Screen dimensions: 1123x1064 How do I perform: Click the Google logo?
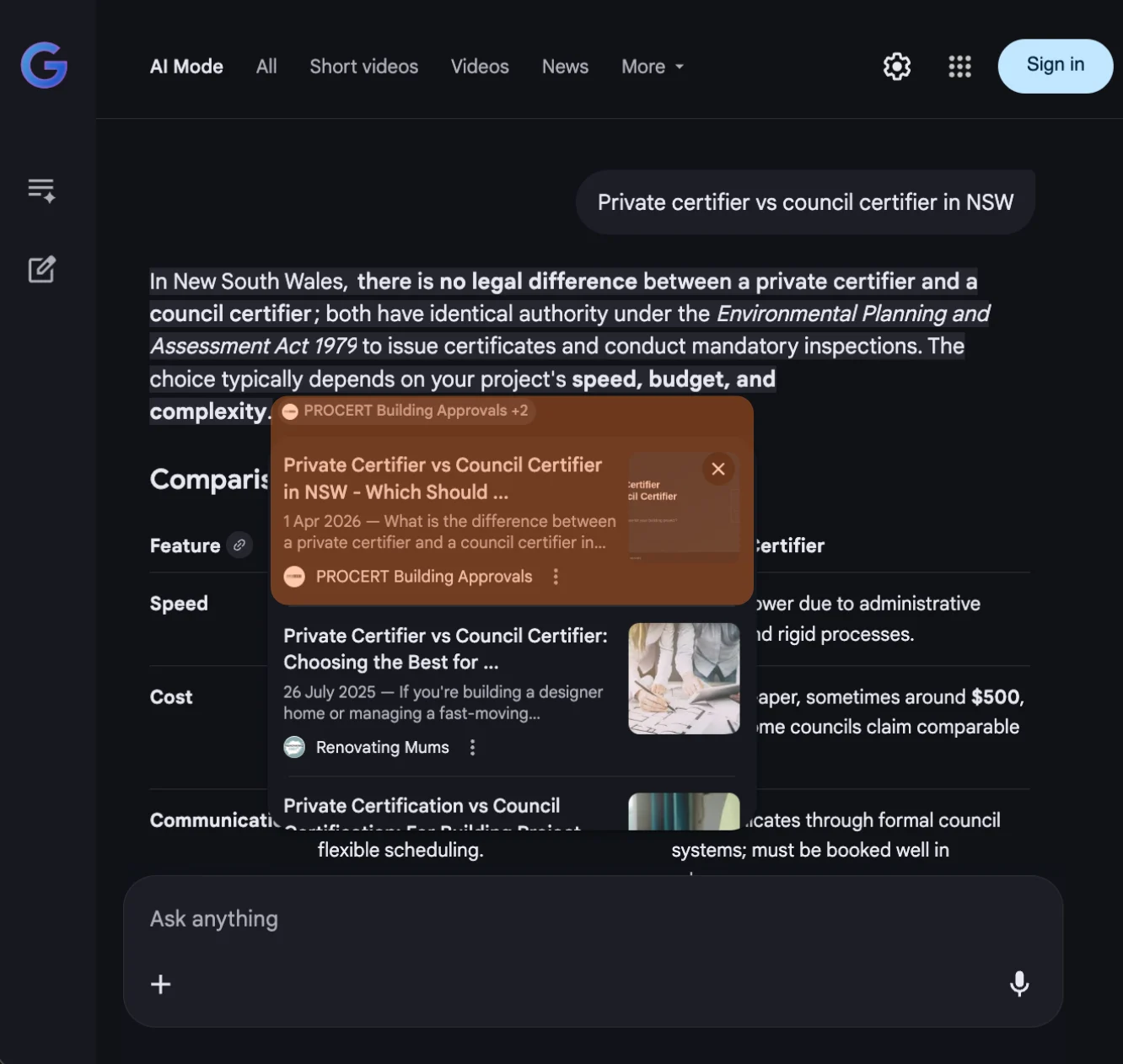click(43, 65)
